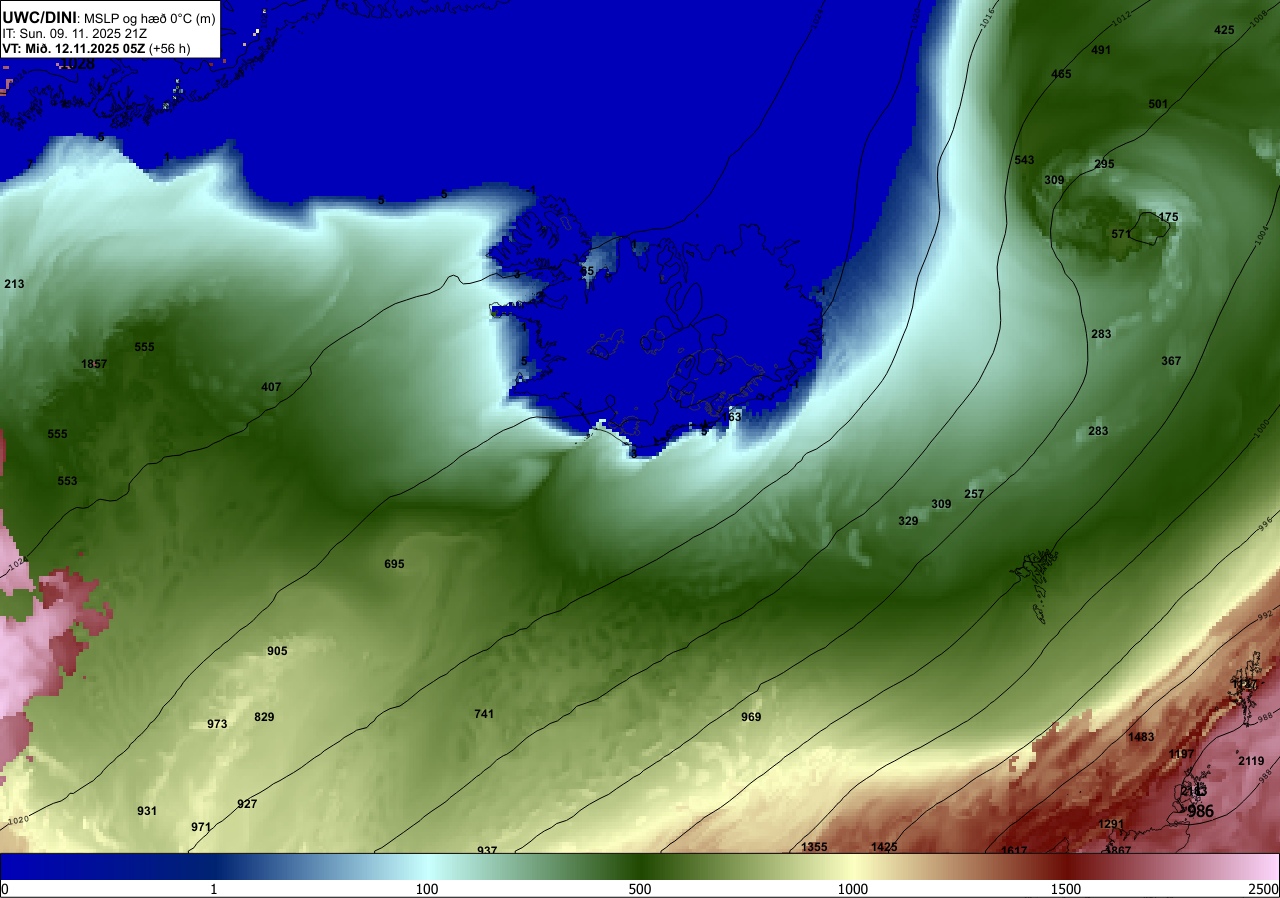
Task: Click the 'MSLP og hæð 0°C (m)' label
Action: [x=150, y=17]
